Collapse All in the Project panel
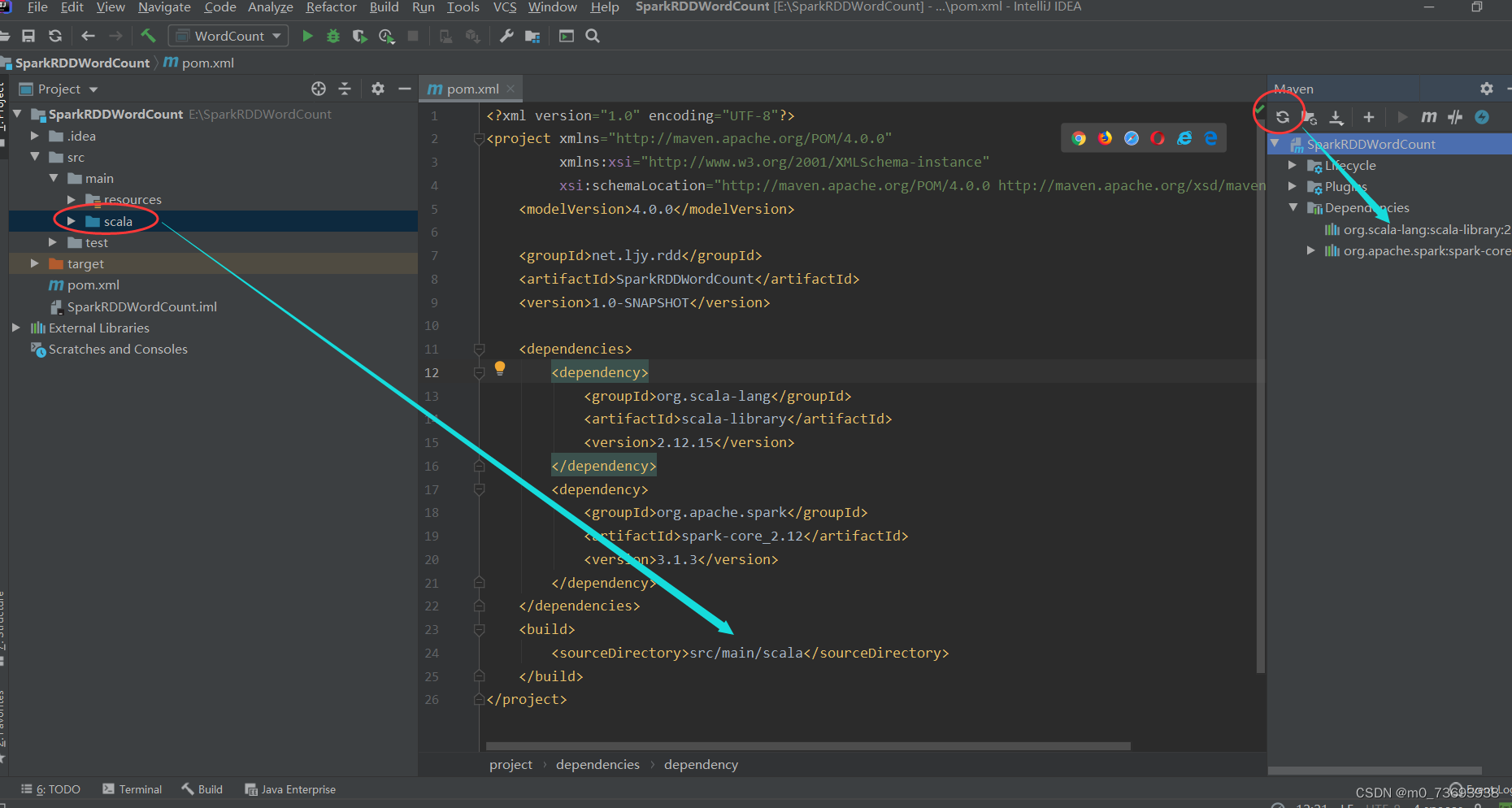The image size is (1512, 808). 345,89
